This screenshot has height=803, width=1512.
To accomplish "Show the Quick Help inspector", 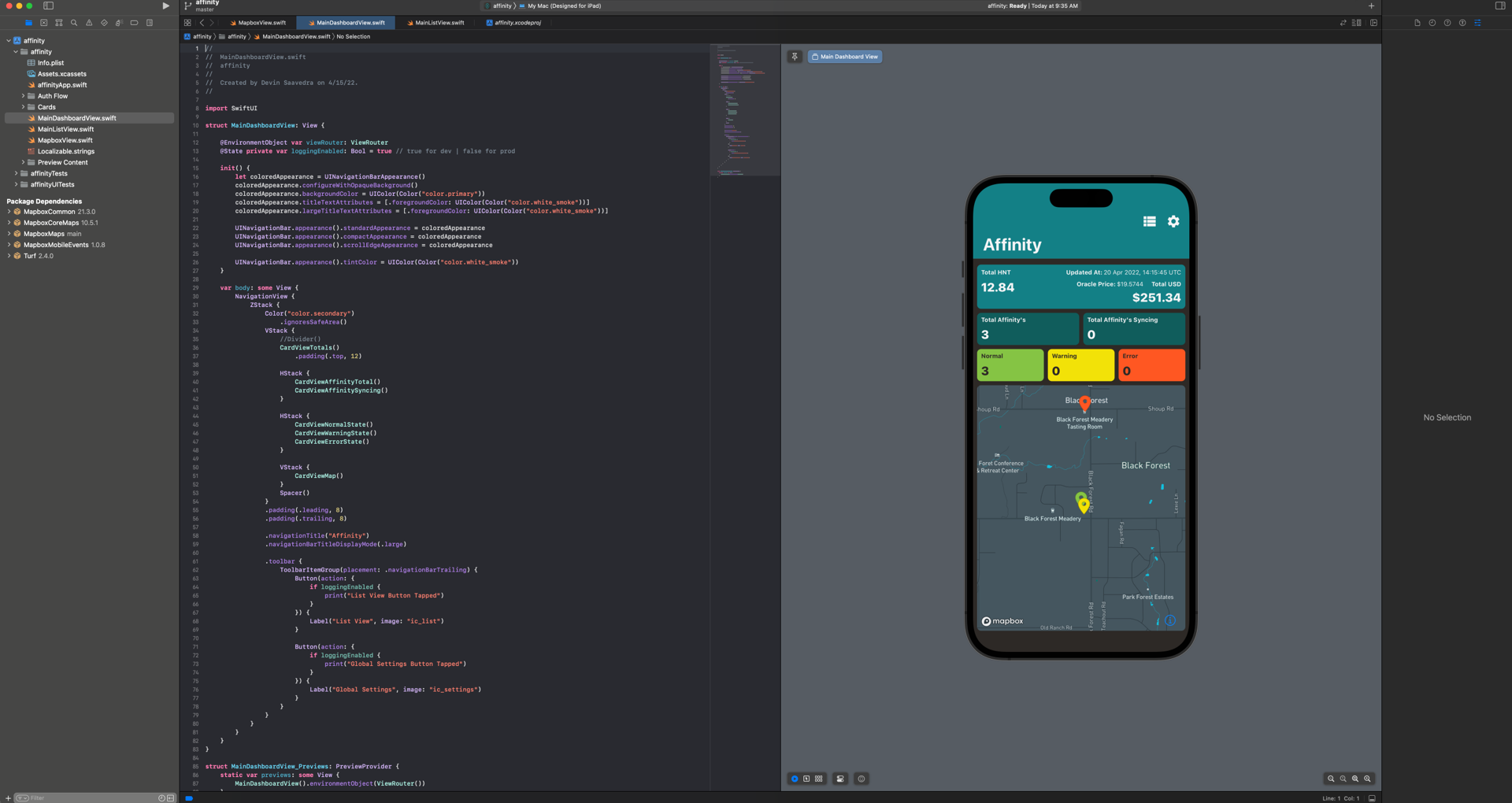I will [x=1447, y=23].
